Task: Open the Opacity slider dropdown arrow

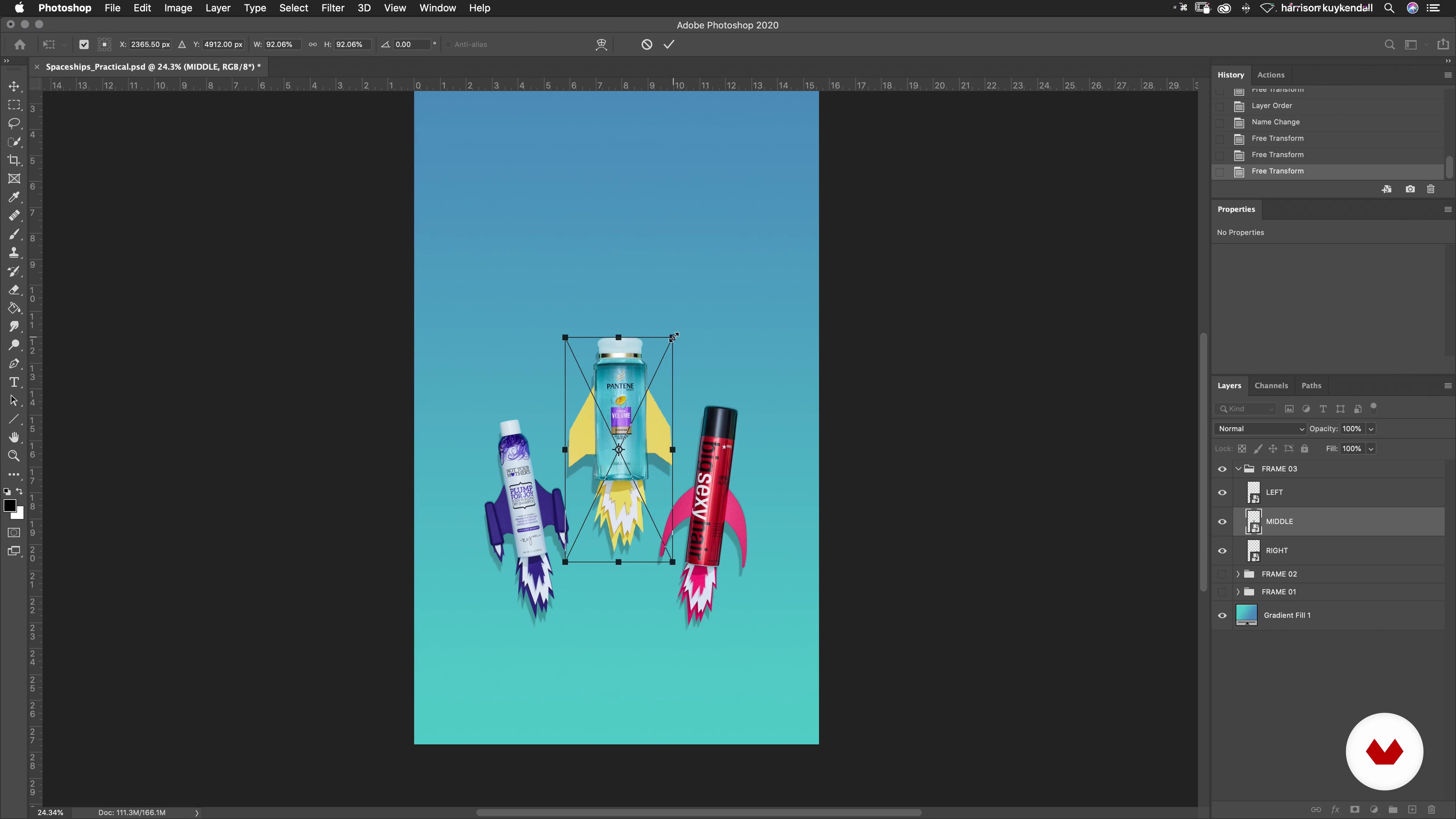Action: 1371,429
